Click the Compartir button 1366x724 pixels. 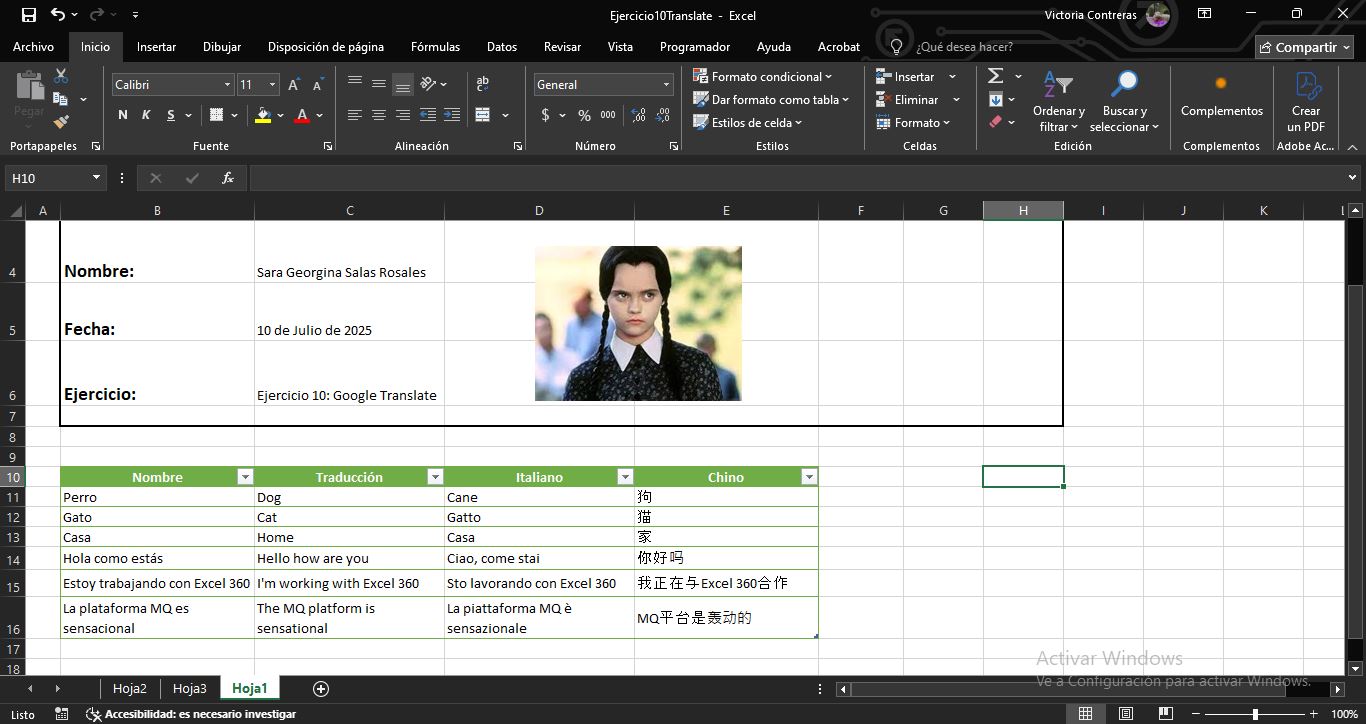1305,47
